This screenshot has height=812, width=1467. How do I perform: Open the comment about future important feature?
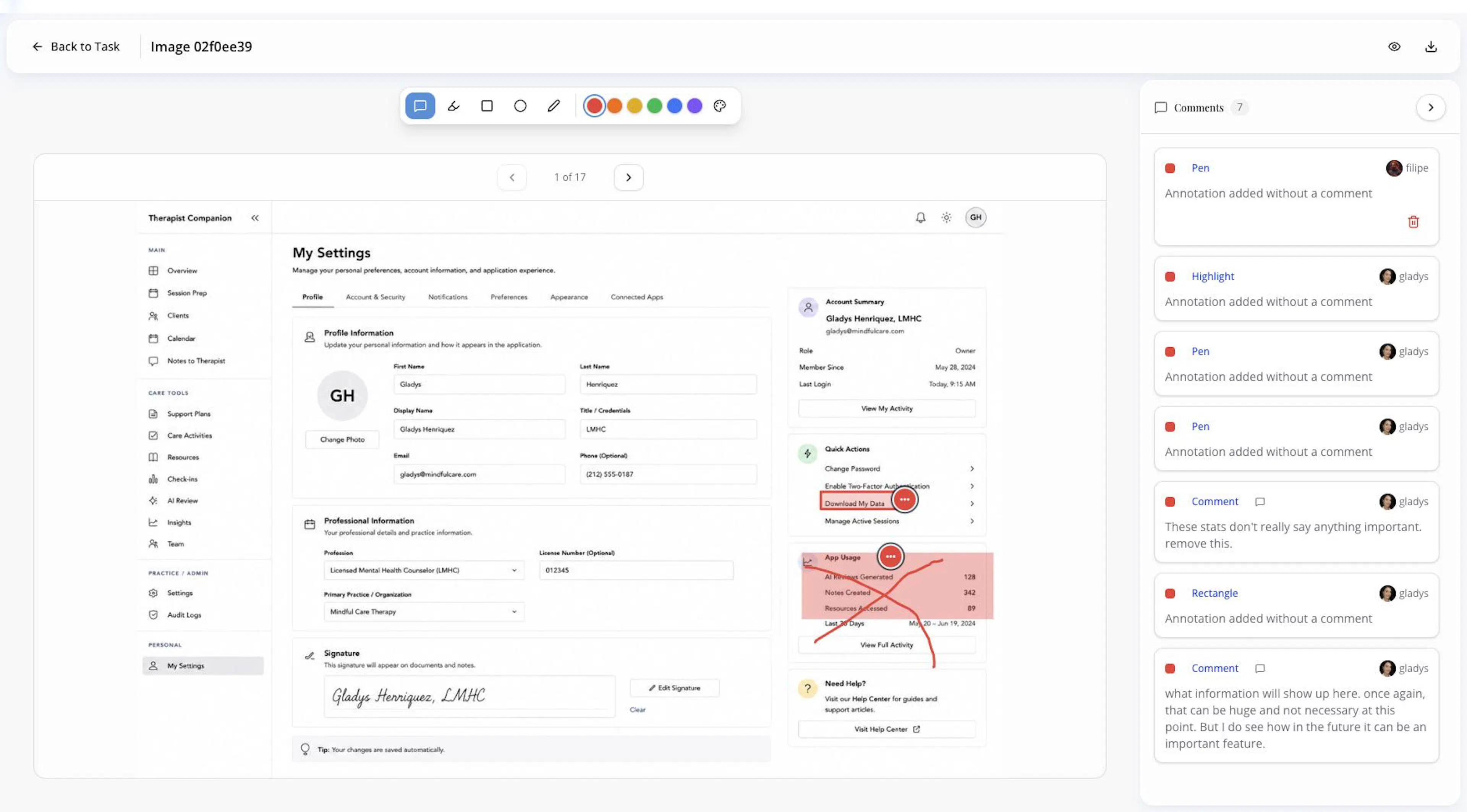(x=1296, y=705)
